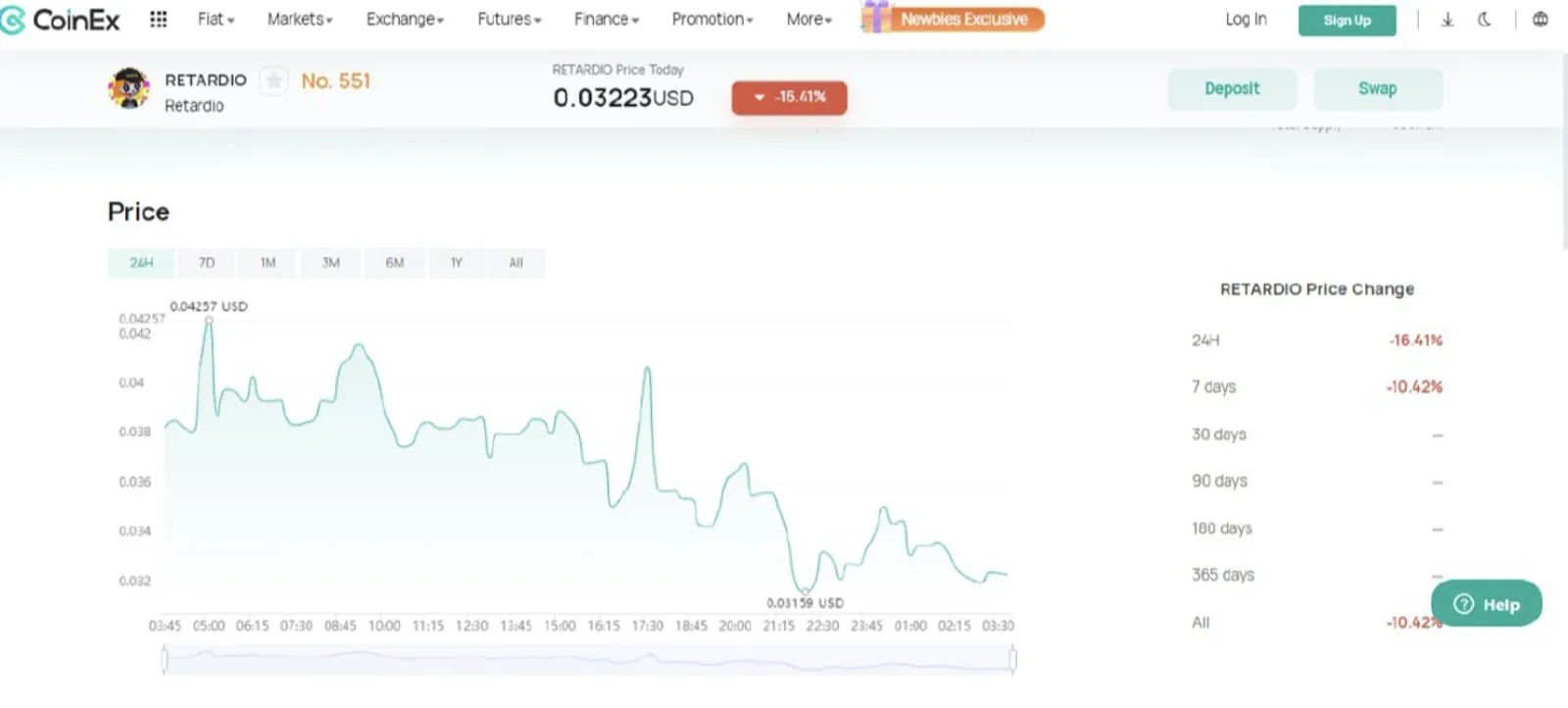Click the RETARDIO coin avatar
Screen dimensions: 1568x708
tap(128, 88)
